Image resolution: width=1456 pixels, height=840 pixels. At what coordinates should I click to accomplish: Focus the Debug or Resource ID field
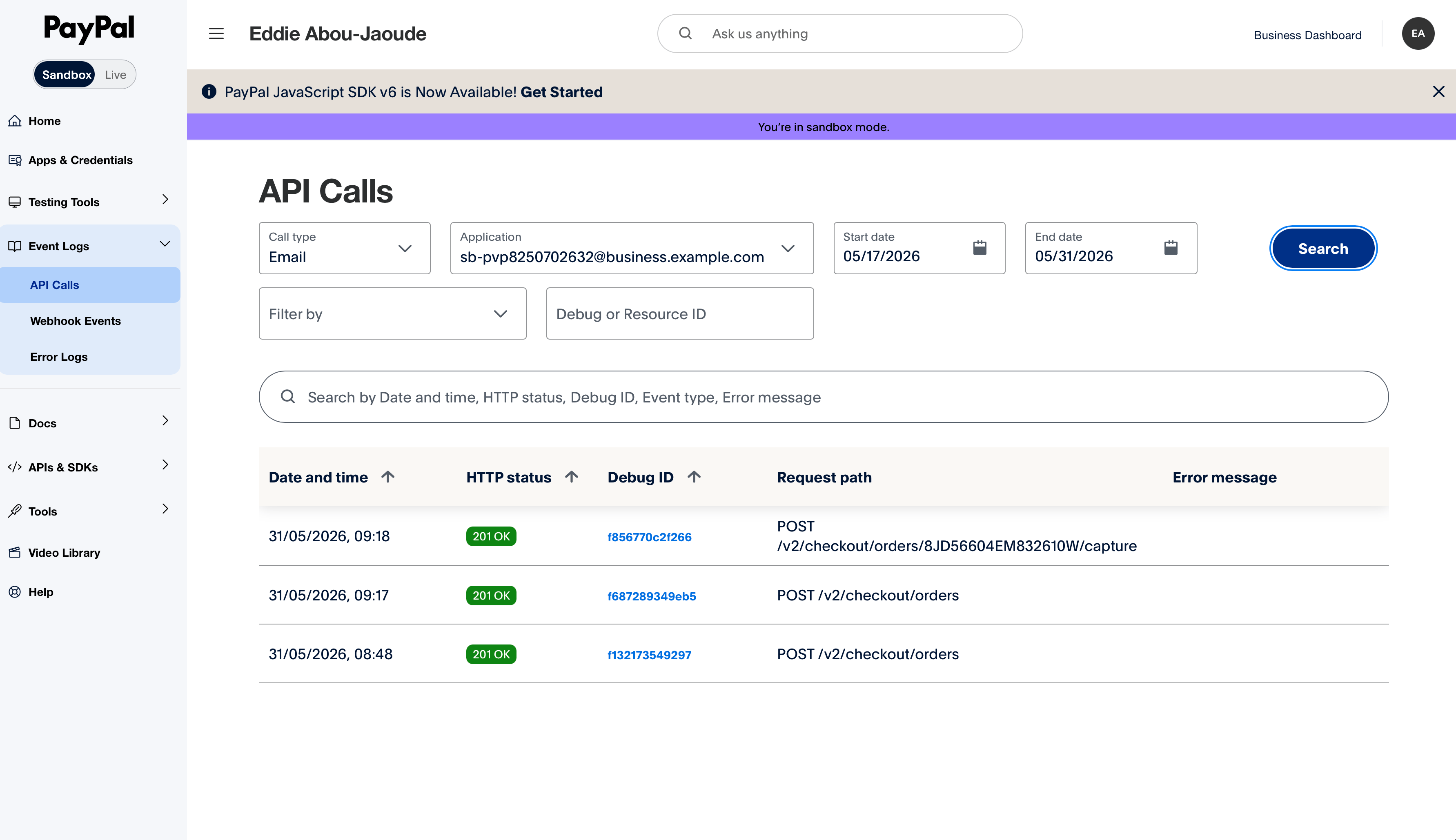(680, 314)
